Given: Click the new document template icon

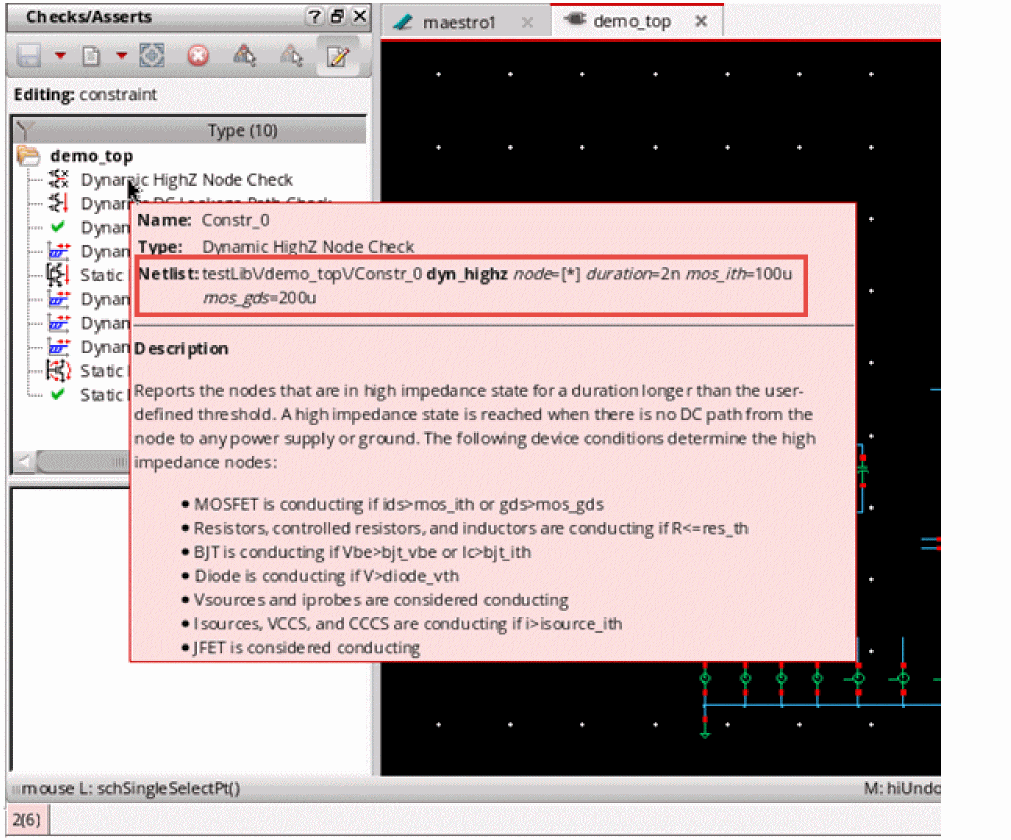Looking at the screenshot, I should [91, 56].
